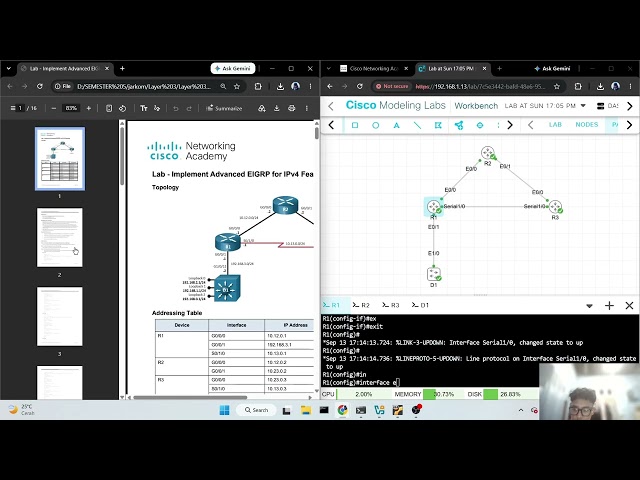Screen dimensions: 640x480
Task: Reload the Cisco Modeling Labs page
Action: pos(360,86)
